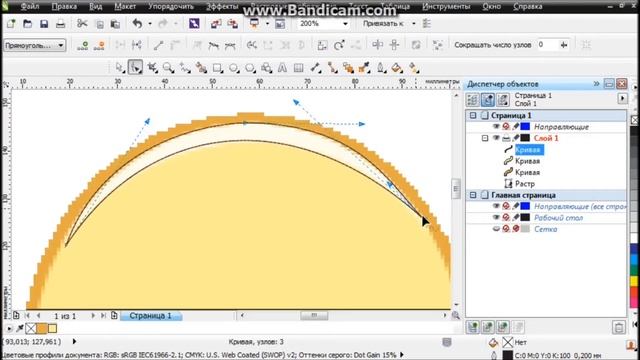
Task: Select the Text (A) tool
Action: click(282, 68)
